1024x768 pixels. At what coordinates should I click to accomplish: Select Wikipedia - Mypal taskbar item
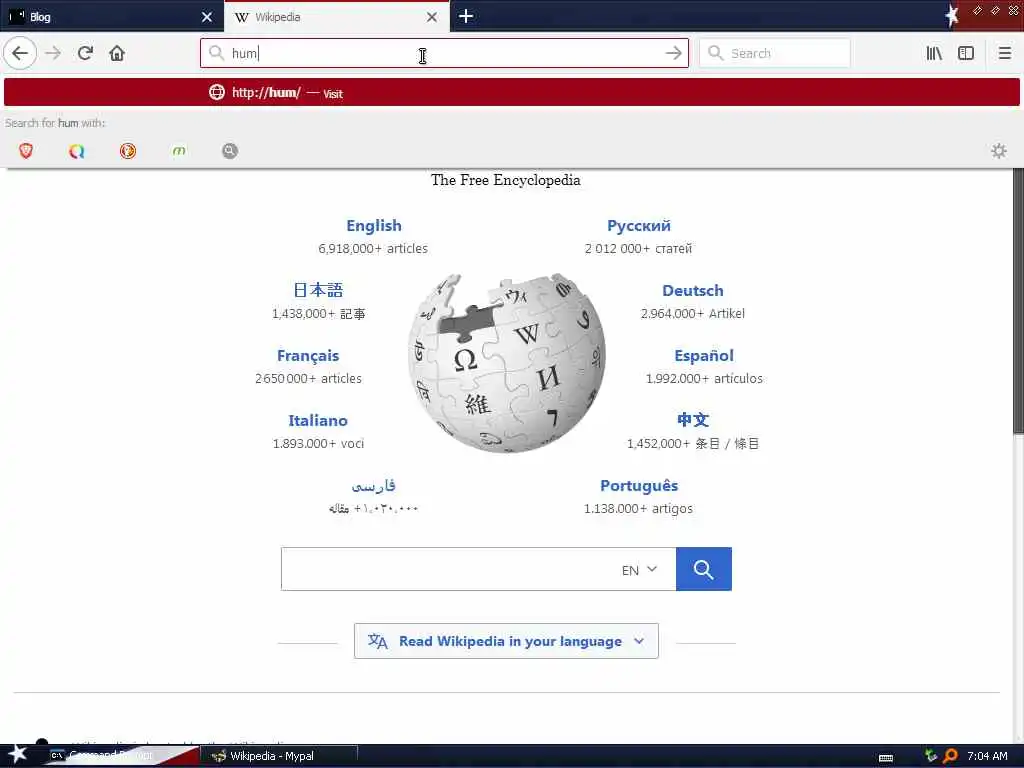point(278,756)
